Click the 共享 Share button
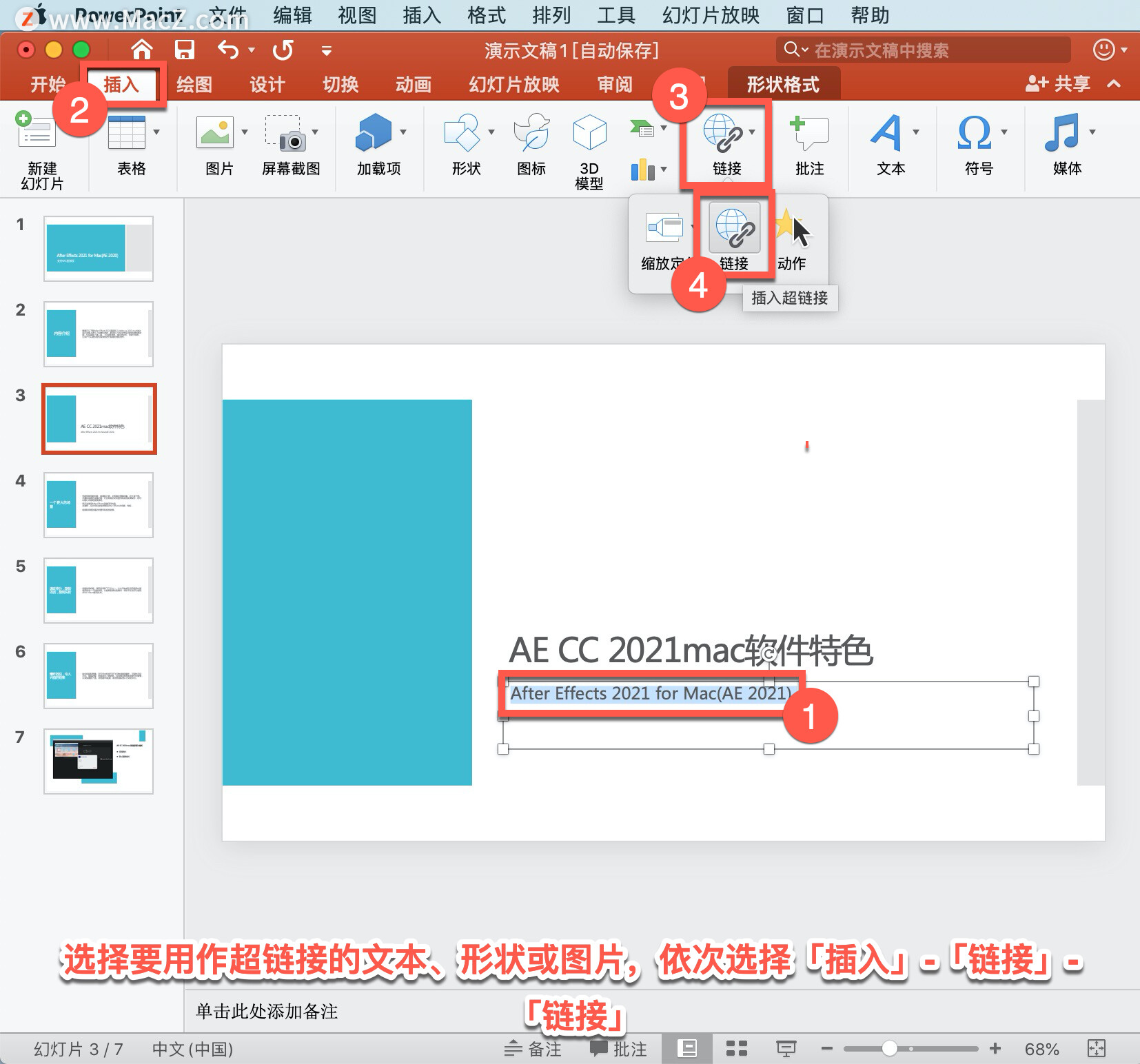Screen dimensions: 1140x1064 [x=1058, y=83]
